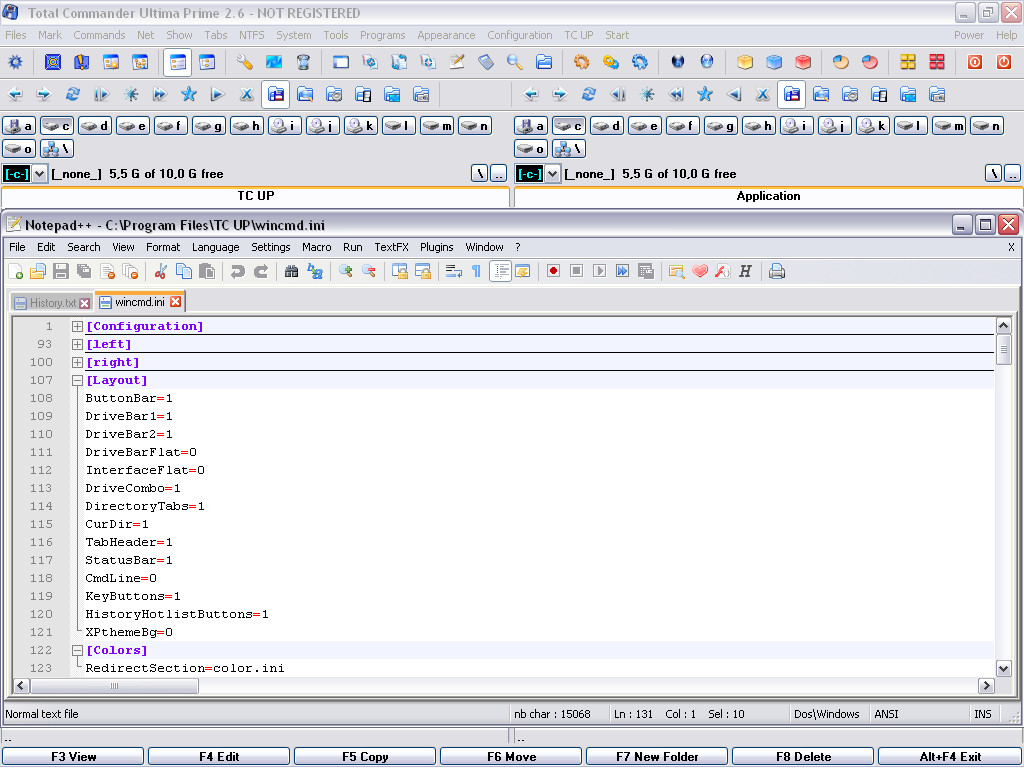Image resolution: width=1024 pixels, height=768 pixels.
Task: Print the document with the printer icon
Action: click(x=776, y=271)
